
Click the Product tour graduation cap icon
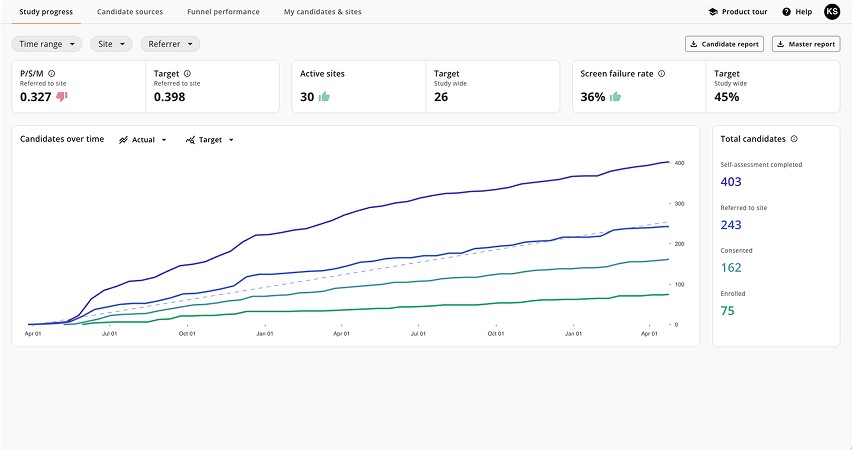point(713,12)
